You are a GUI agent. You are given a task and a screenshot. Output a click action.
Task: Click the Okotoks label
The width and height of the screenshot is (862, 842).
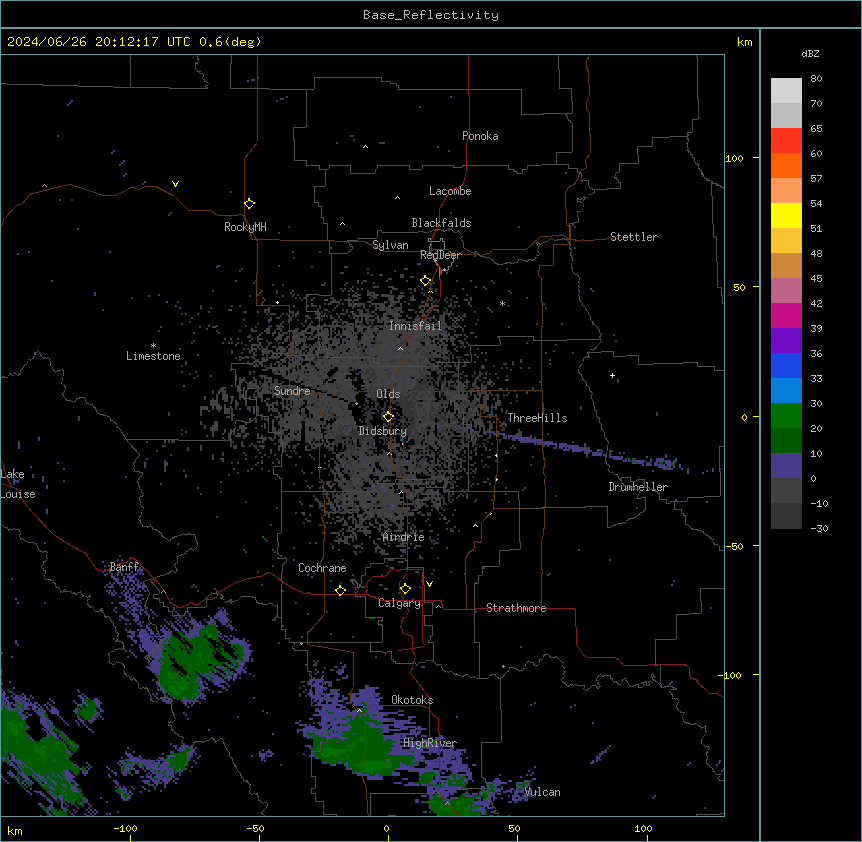click(412, 700)
